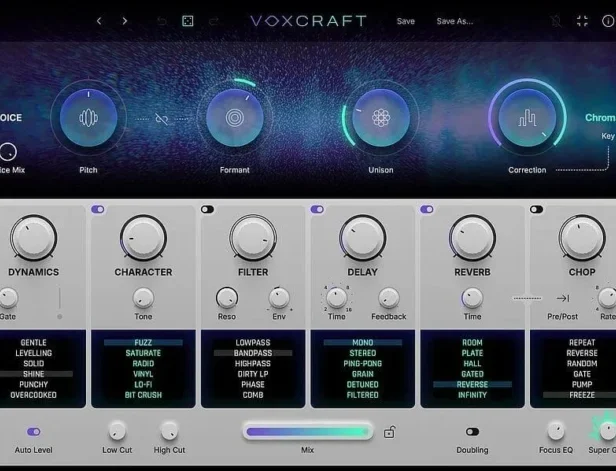Click the Character Tone knob

[x=143, y=298]
